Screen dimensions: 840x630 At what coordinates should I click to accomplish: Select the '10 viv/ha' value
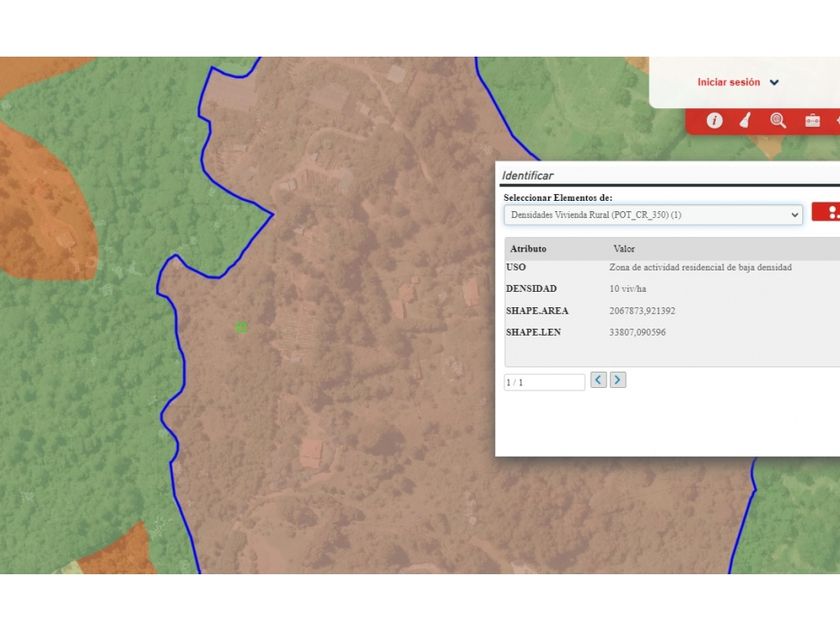[x=627, y=289]
